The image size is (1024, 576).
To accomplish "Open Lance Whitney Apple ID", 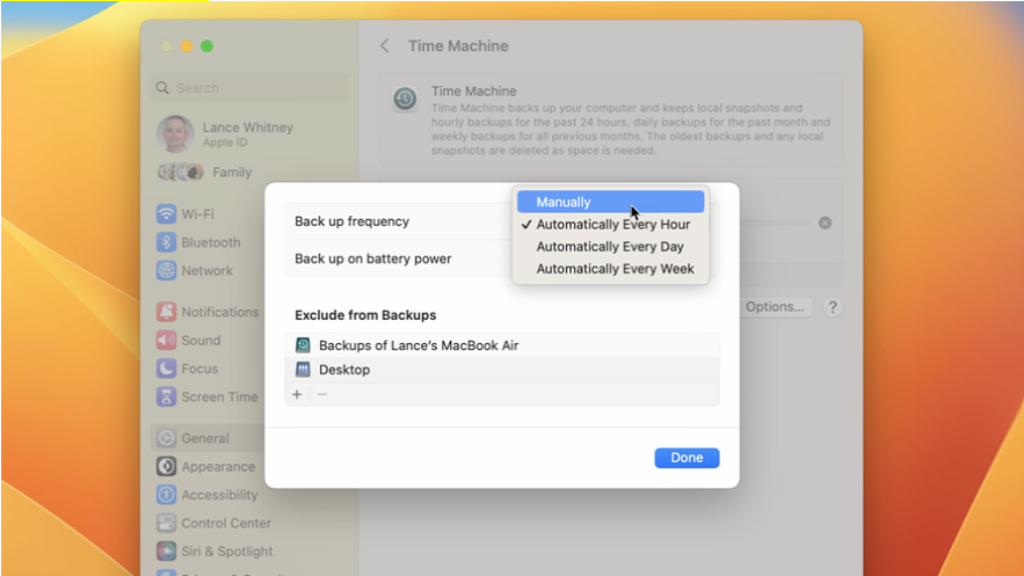I will 248,134.
